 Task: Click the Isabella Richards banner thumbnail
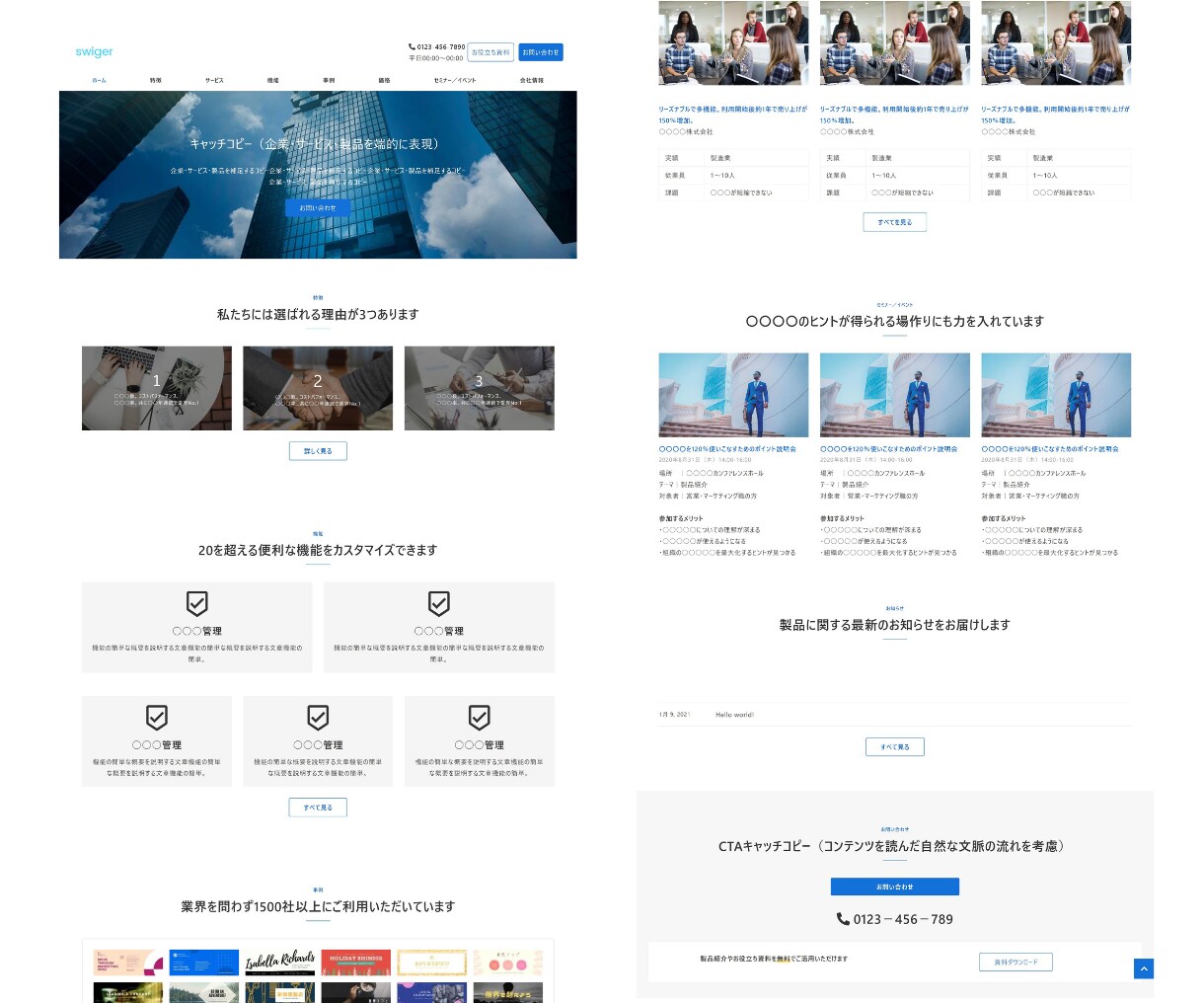[x=280, y=962]
